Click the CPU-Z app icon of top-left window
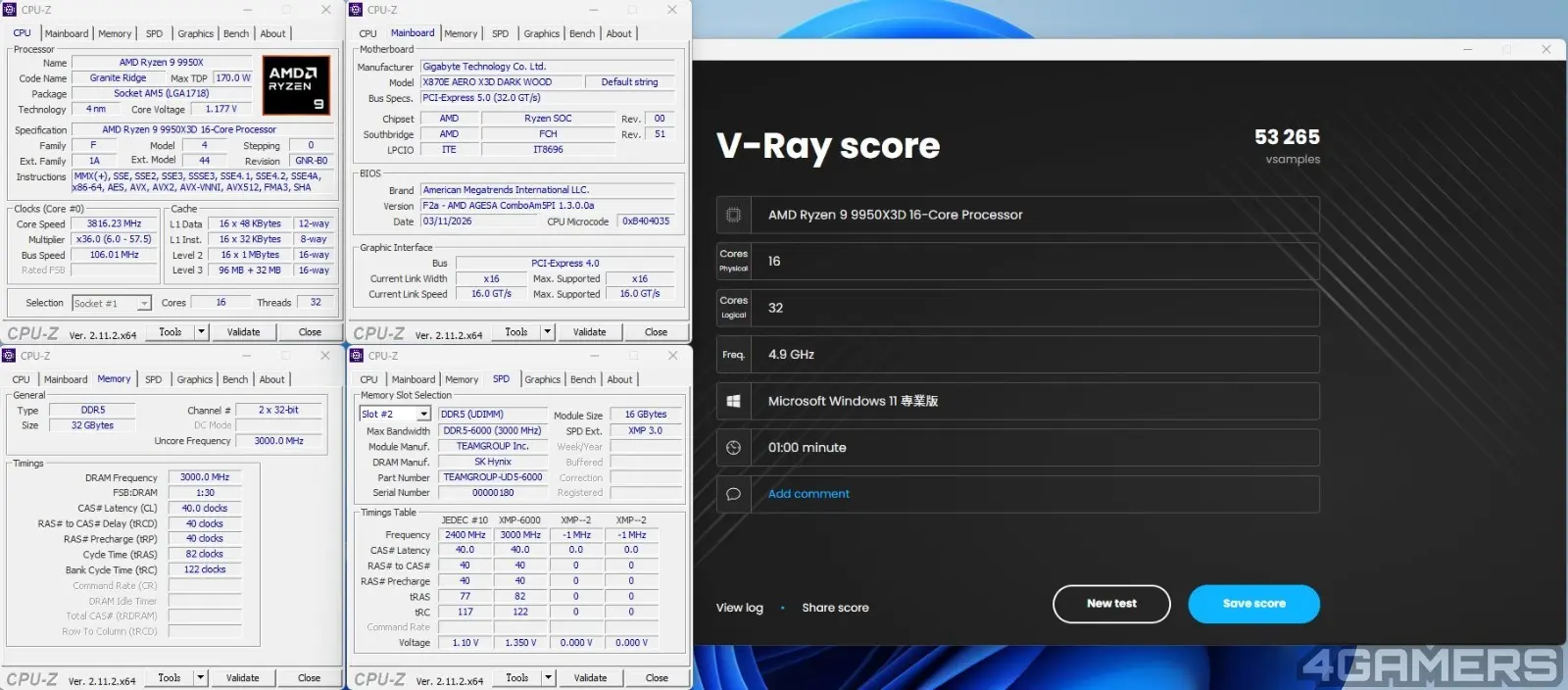This screenshot has width=1568, height=690. pyautogui.click(x=12, y=10)
